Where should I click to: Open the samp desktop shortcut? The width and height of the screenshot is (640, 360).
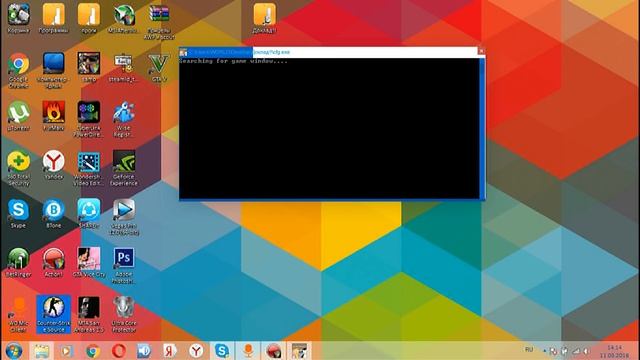(89, 67)
